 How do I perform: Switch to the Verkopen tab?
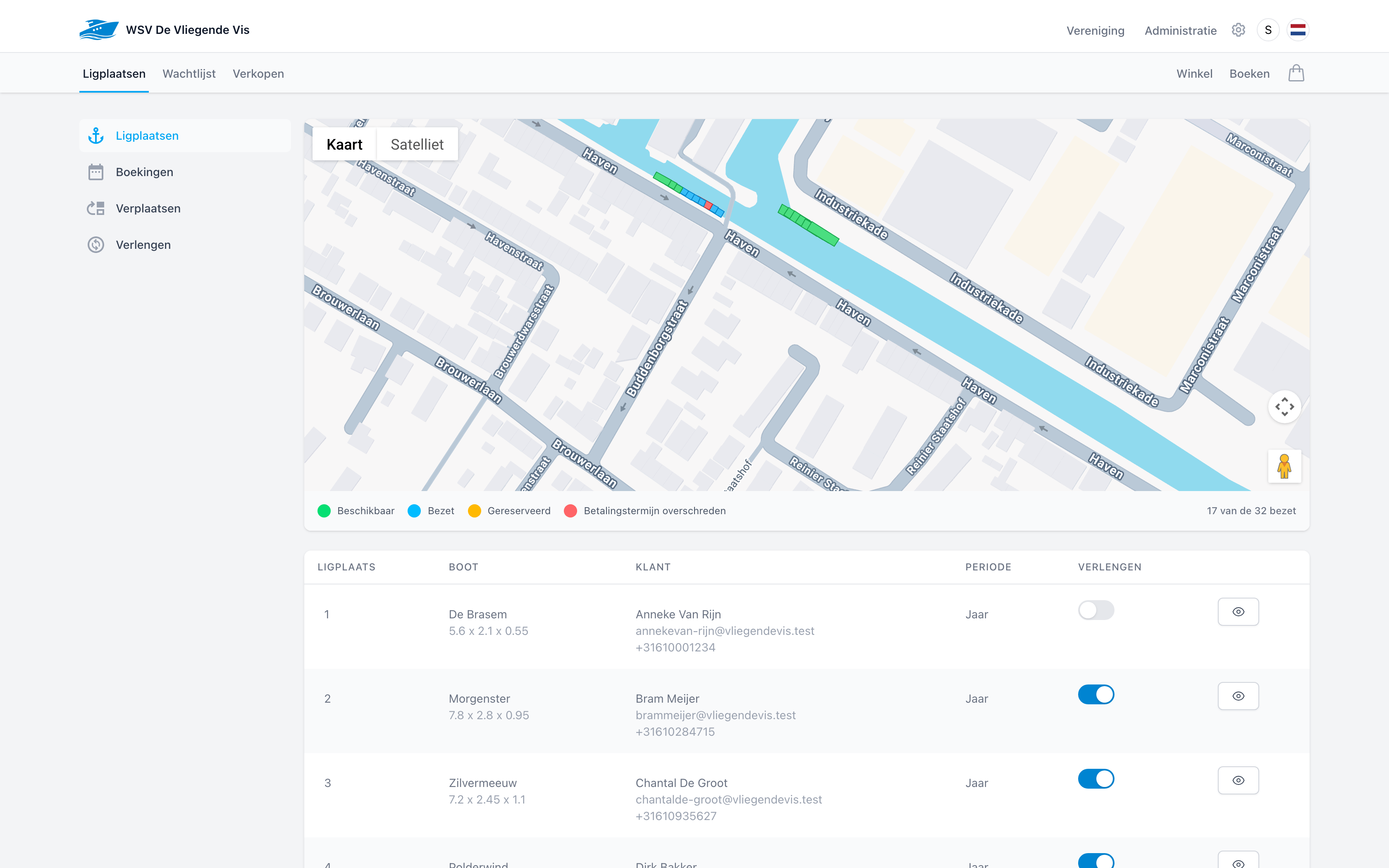pos(258,74)
